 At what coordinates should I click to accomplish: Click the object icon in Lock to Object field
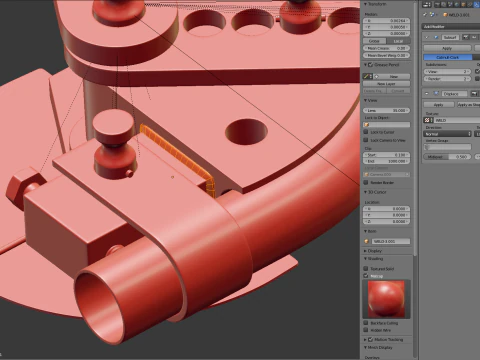[x=367, y=125]
